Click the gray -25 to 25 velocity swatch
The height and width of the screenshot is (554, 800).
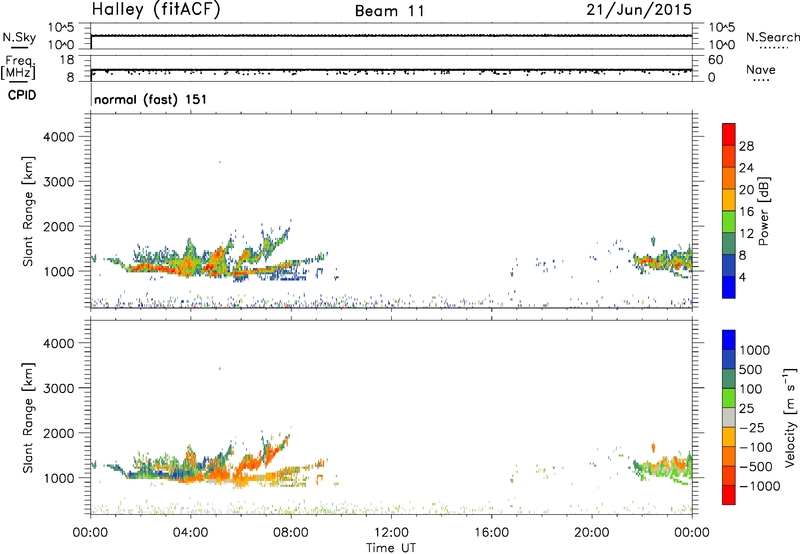pos(729,417)
